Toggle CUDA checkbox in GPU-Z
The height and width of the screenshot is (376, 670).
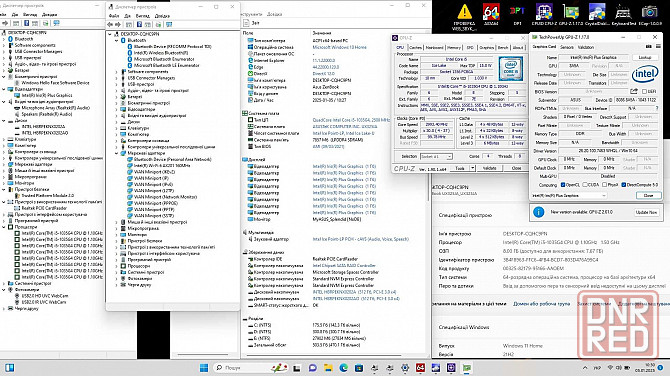585,185
